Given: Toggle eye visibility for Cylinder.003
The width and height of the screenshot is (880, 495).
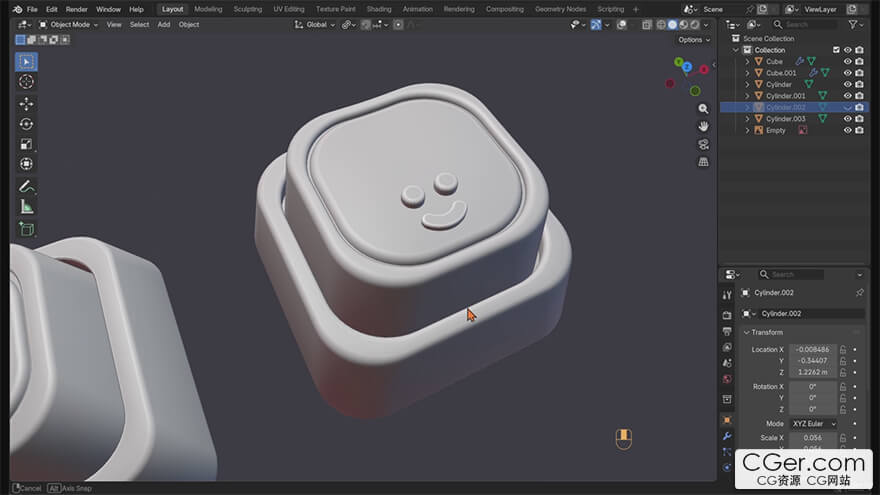Looking at the screenshot, I should [x=847, y=119].
